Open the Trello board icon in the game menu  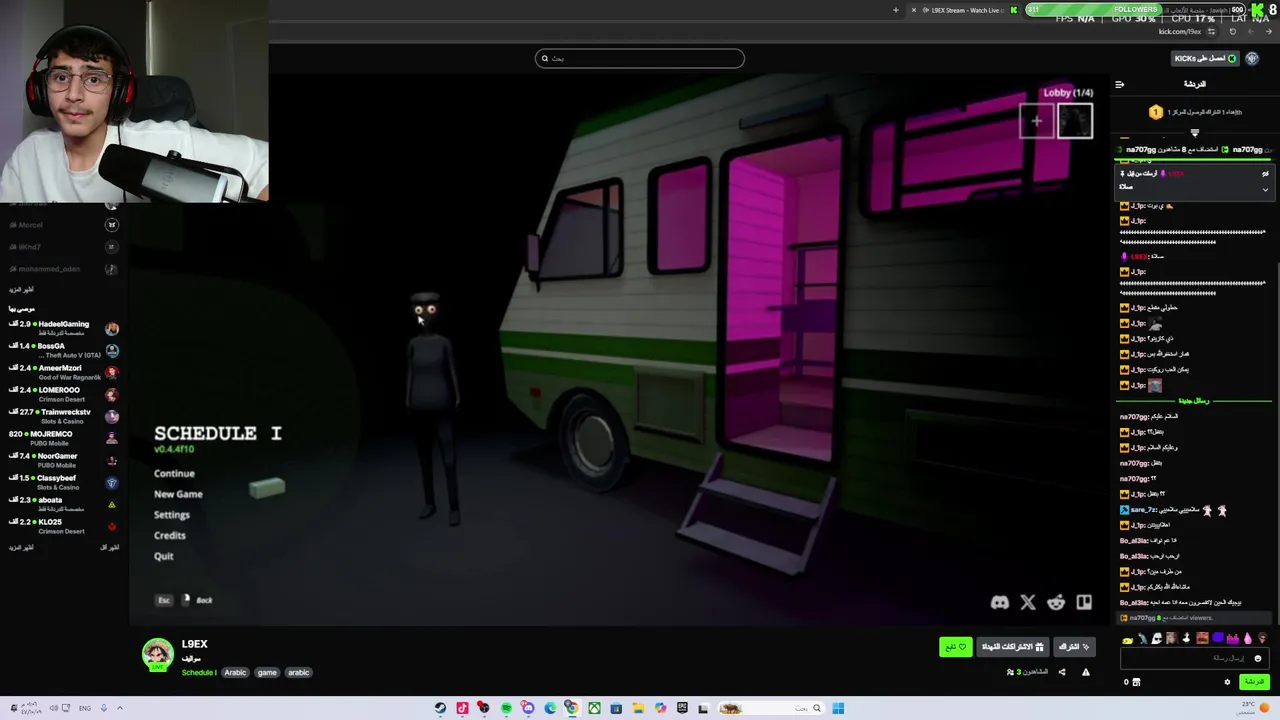1084,602
